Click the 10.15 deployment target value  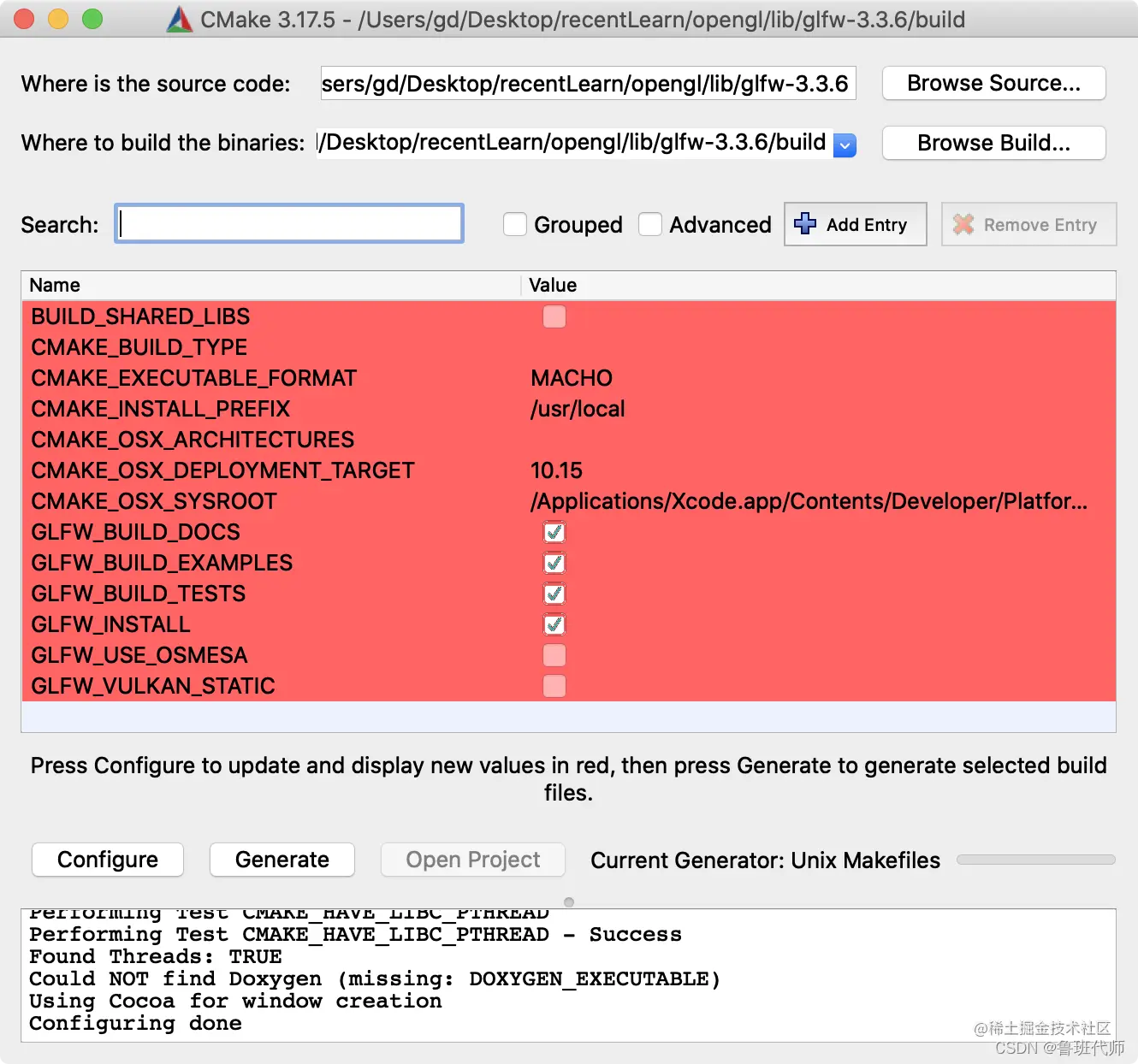coord(556,470)
